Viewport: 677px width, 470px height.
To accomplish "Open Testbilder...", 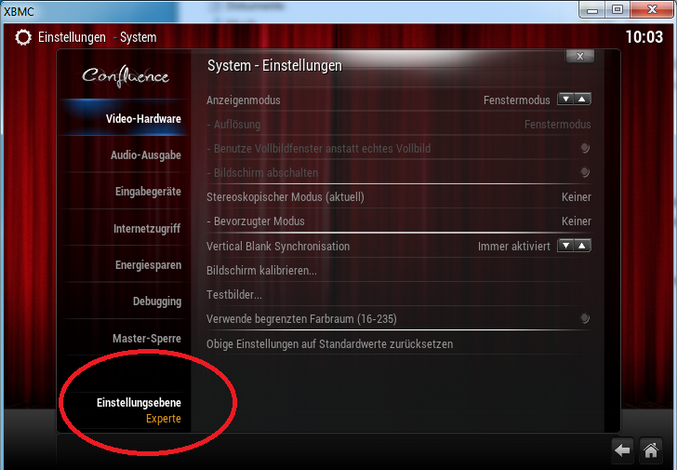I will click(399, 294).
